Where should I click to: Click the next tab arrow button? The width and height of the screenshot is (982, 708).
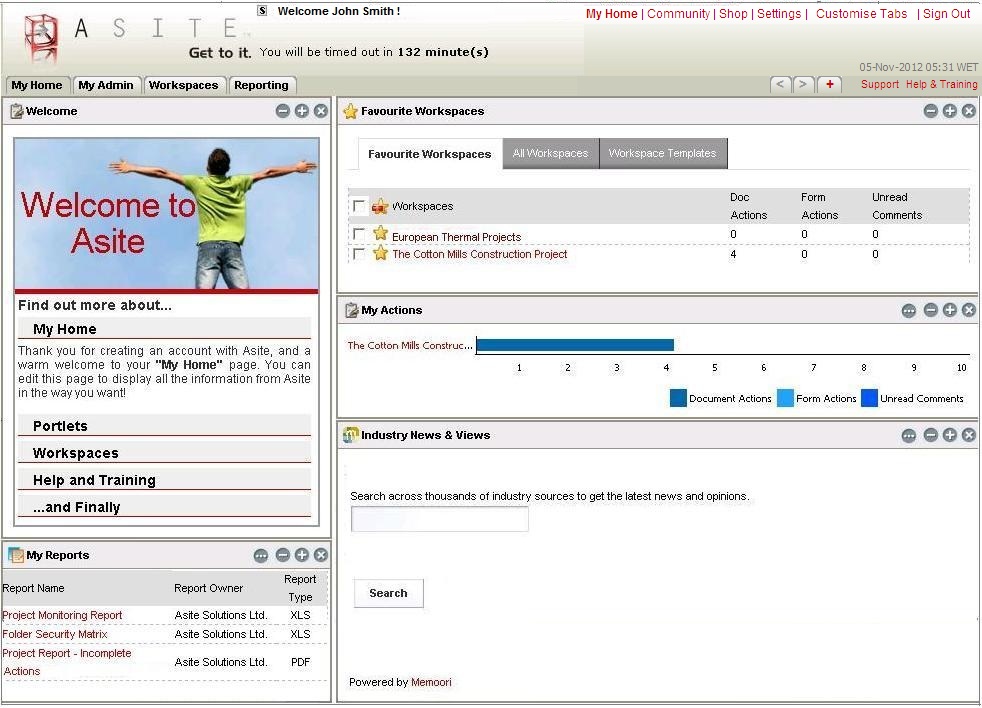pos(804,85)
